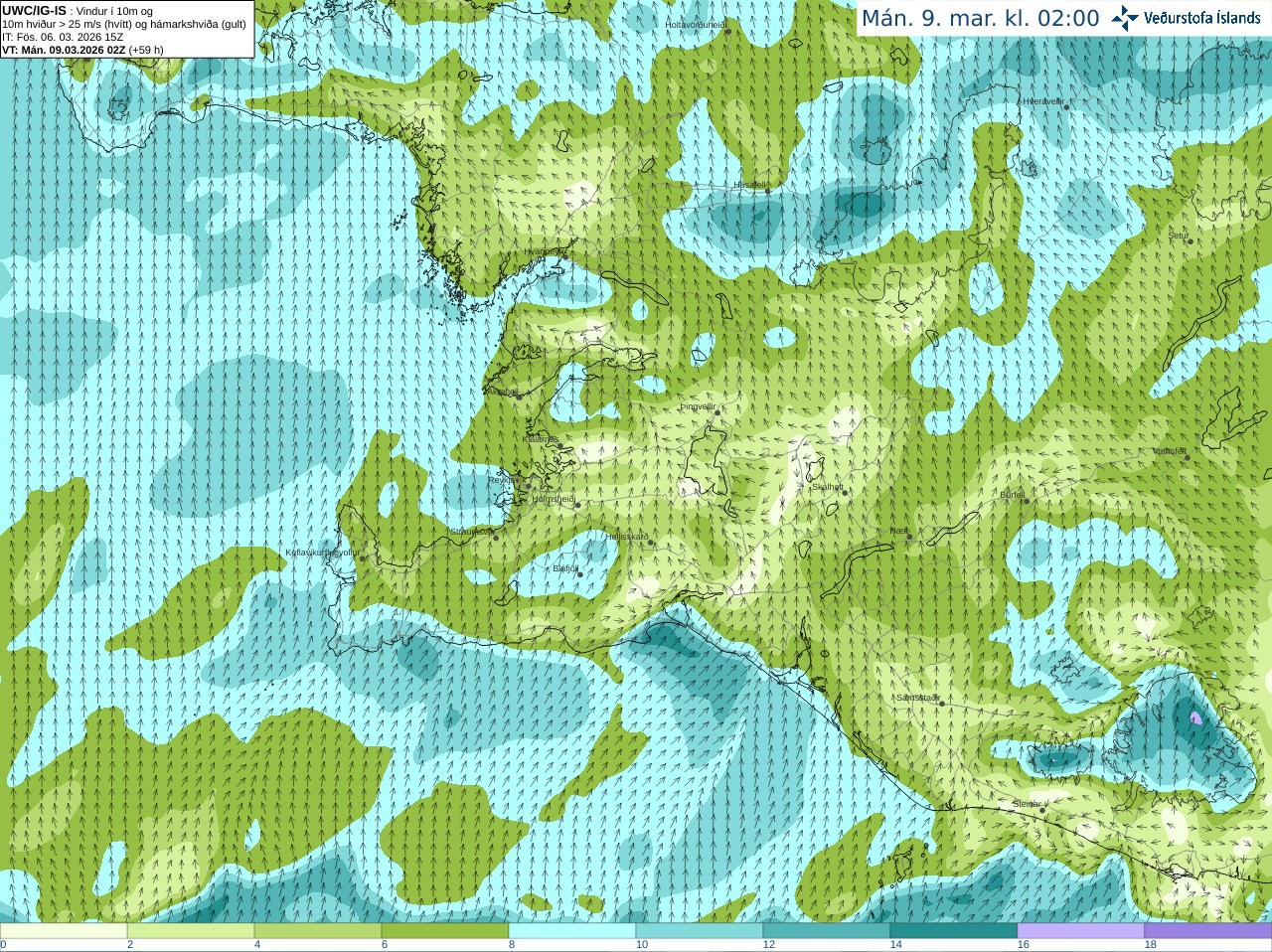Screen dimensions: 1272x952
Task: Click the UWC/IG-IS model title
Action: 34,10
